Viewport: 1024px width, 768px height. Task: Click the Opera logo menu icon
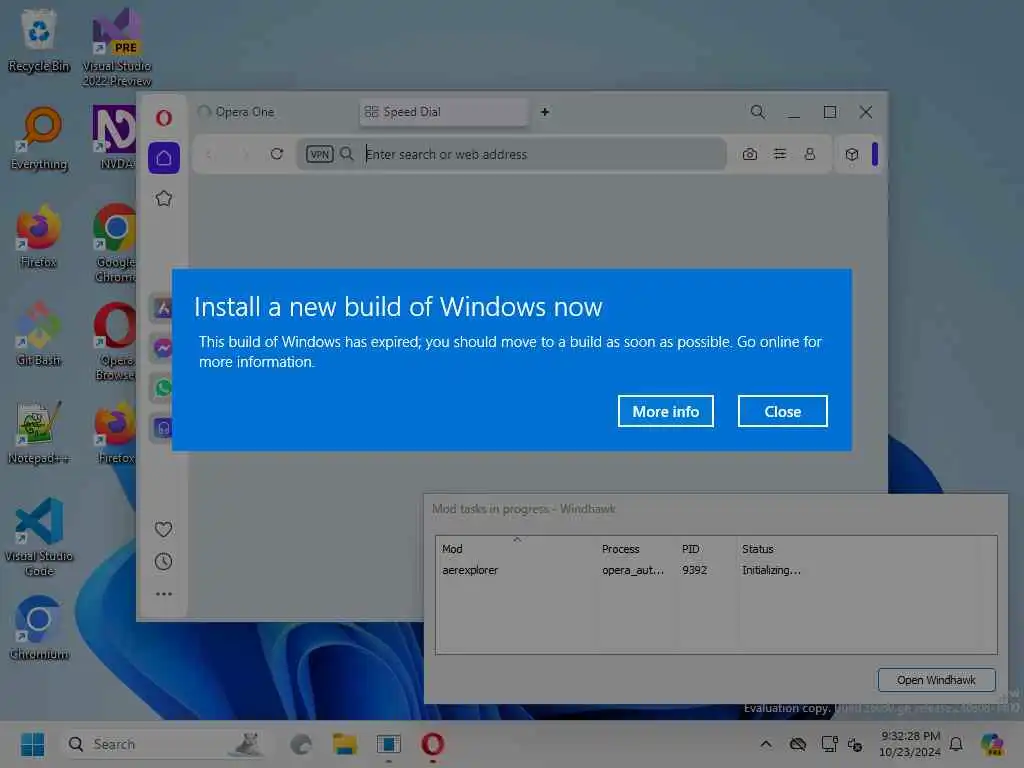[164, 118]
